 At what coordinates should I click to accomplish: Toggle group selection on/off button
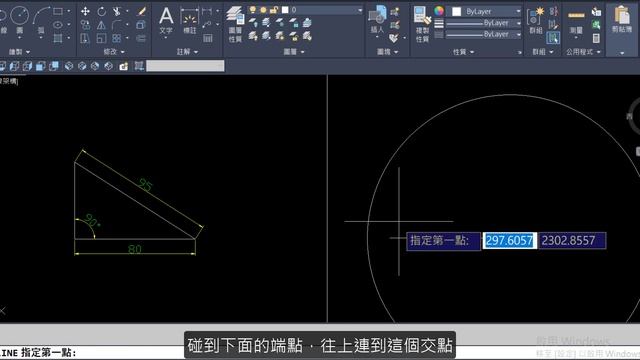coord(553,38)
